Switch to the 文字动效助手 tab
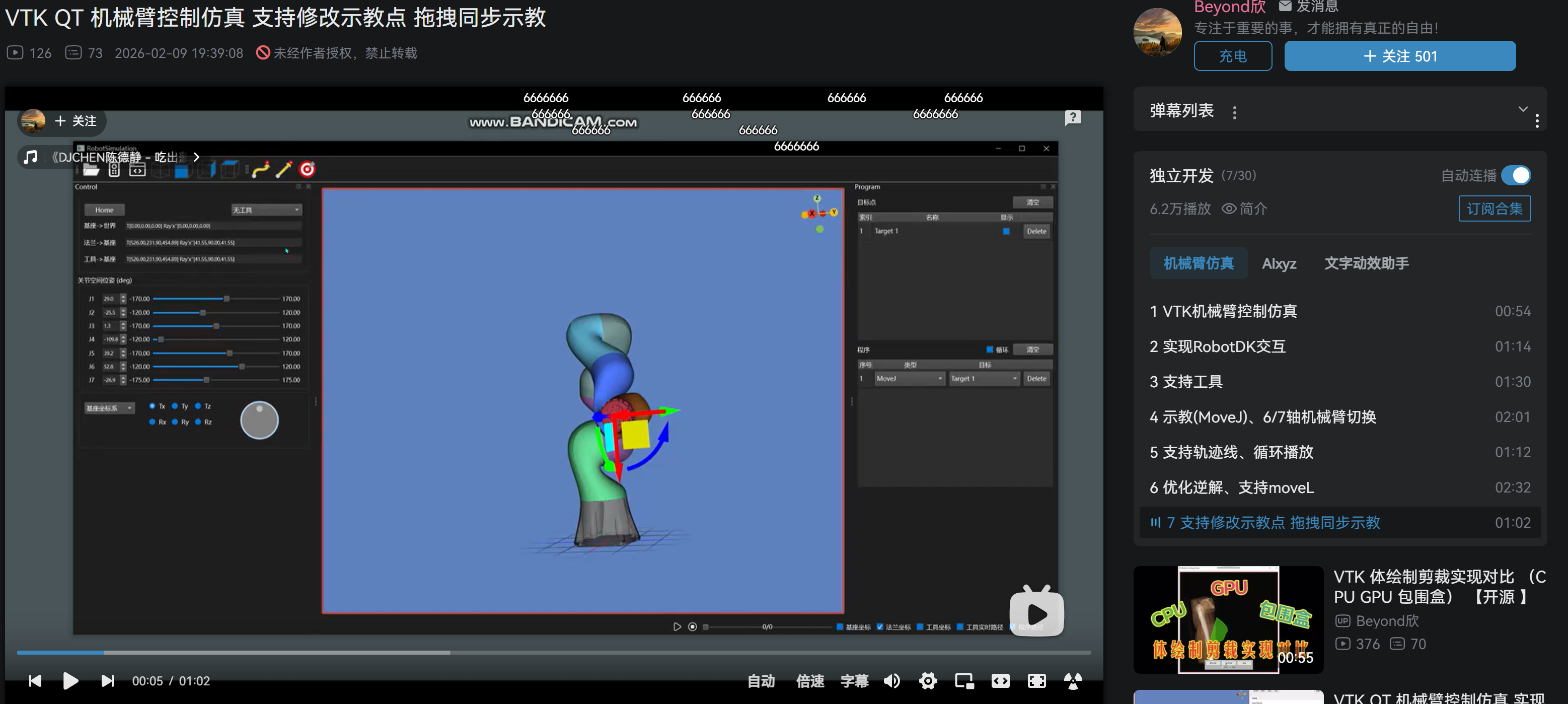This screenshot has height=704, width=1568. [x=1366, y=263]
